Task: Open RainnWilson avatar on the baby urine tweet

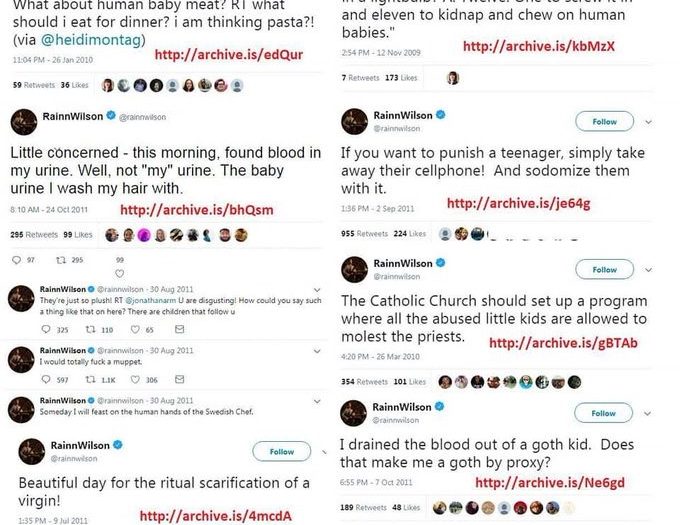Action: pos(23,122)
